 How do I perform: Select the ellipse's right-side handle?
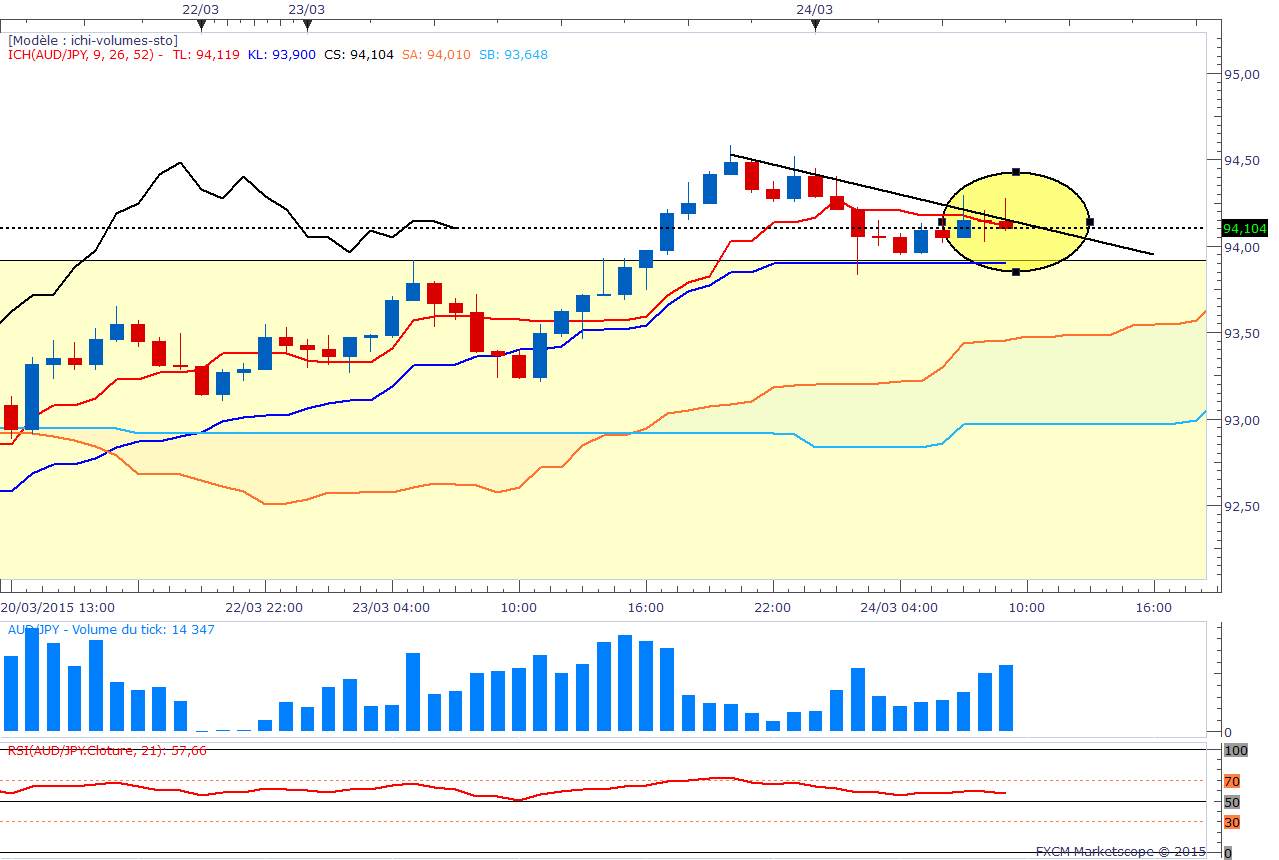click(1090, 222)
